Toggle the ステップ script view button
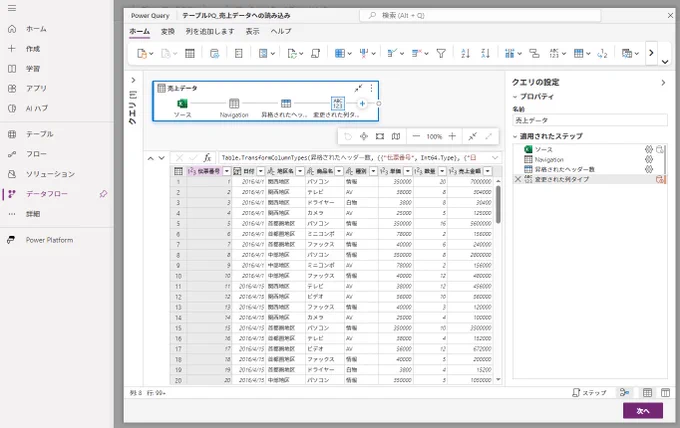 tap(589, 393)
